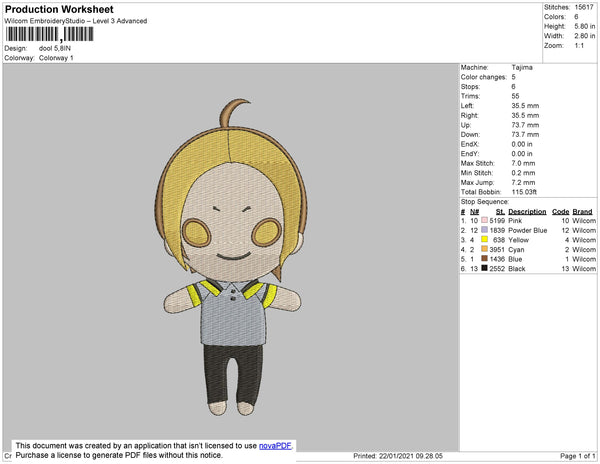
Task: Click the thread number '2552' for Black
Action: click(497, 269)
